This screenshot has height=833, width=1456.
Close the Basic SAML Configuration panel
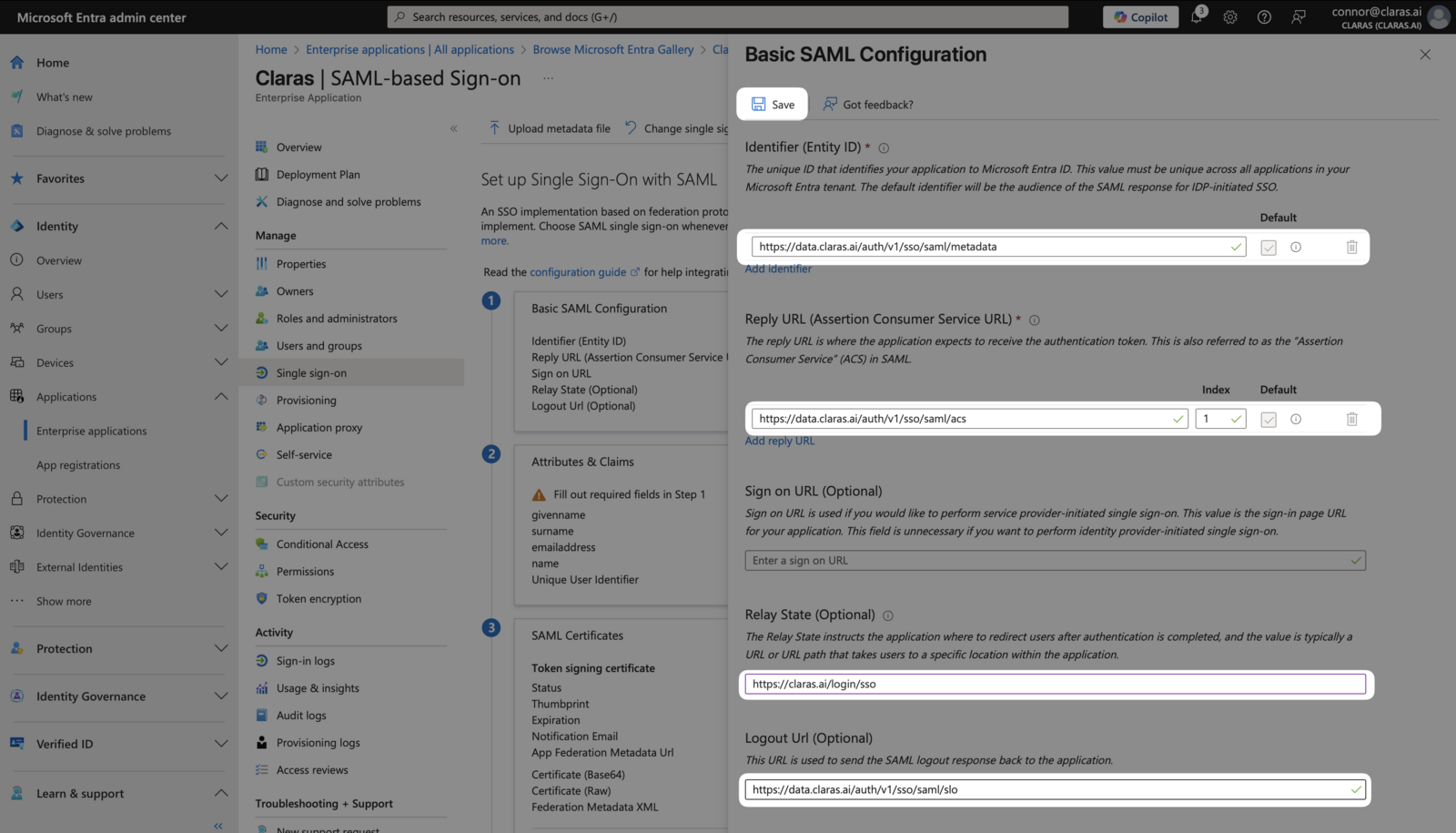(1425, 55)
